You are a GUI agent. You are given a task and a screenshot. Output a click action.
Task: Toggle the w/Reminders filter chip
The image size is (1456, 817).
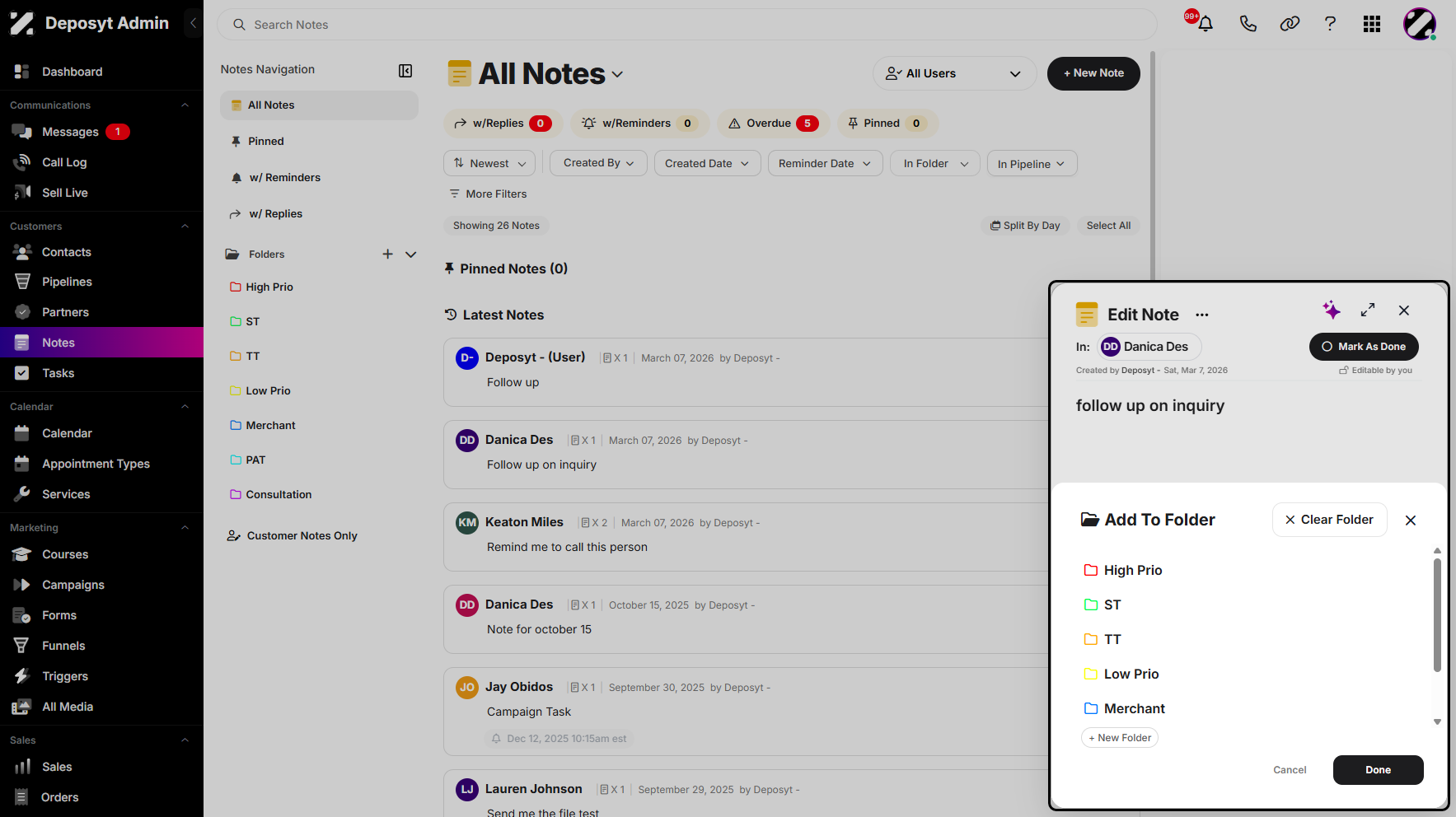(640, 124)
